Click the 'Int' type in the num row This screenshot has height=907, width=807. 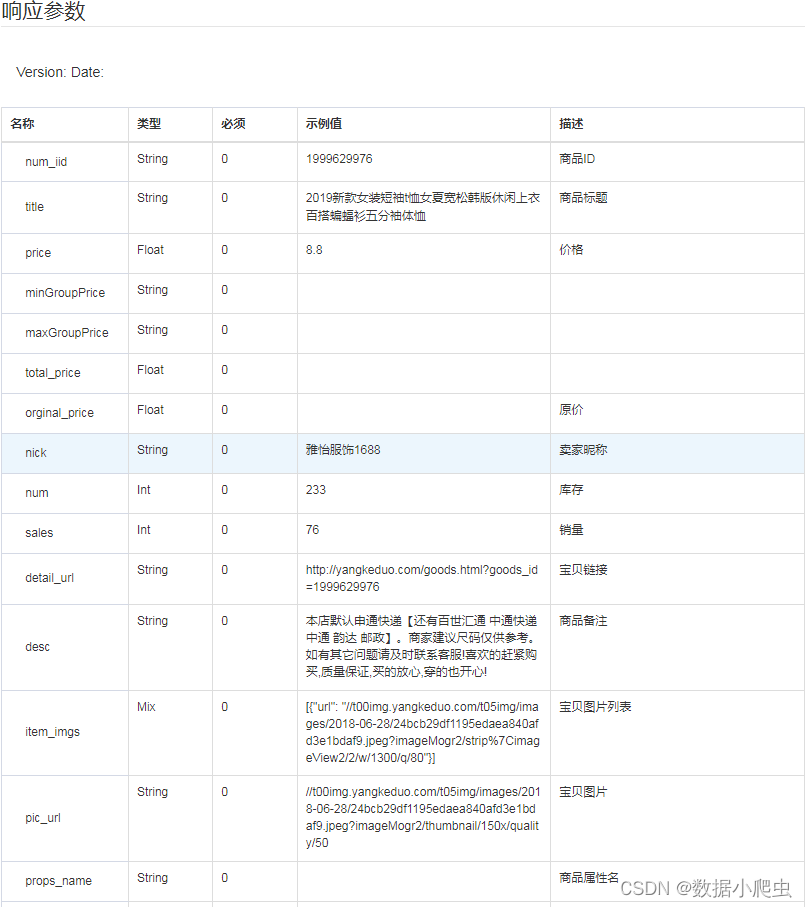pyautogui.click(x=144, y=490)
